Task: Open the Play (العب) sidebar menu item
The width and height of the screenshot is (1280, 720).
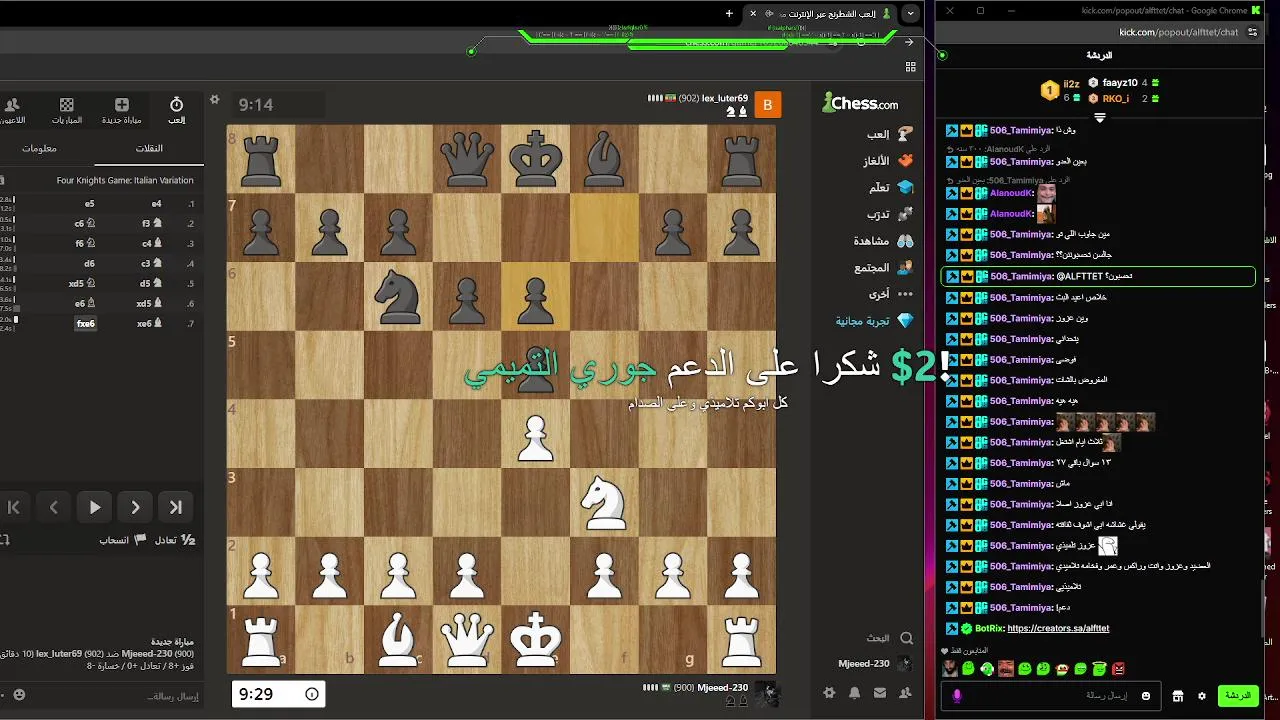Action: [x=890, y=134]
